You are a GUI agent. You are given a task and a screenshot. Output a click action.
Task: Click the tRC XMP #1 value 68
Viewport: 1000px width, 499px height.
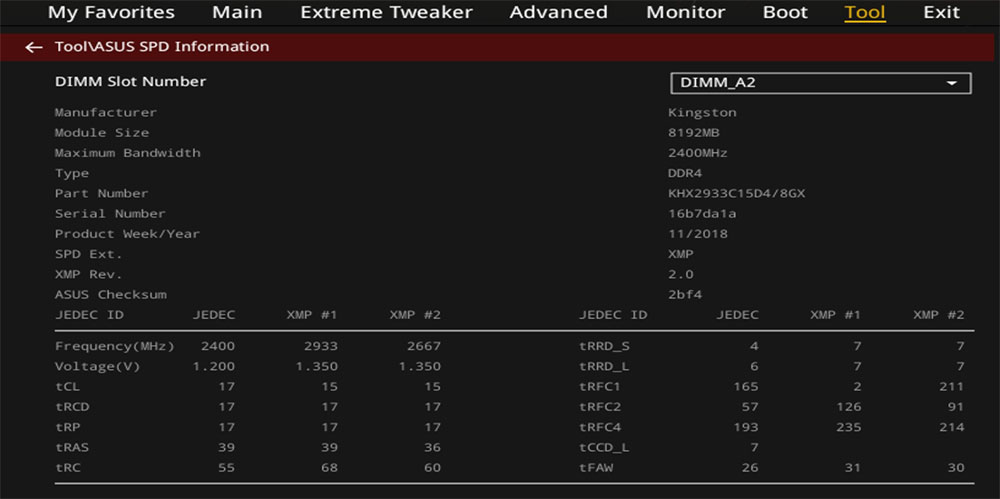click(x=329, y=468)
